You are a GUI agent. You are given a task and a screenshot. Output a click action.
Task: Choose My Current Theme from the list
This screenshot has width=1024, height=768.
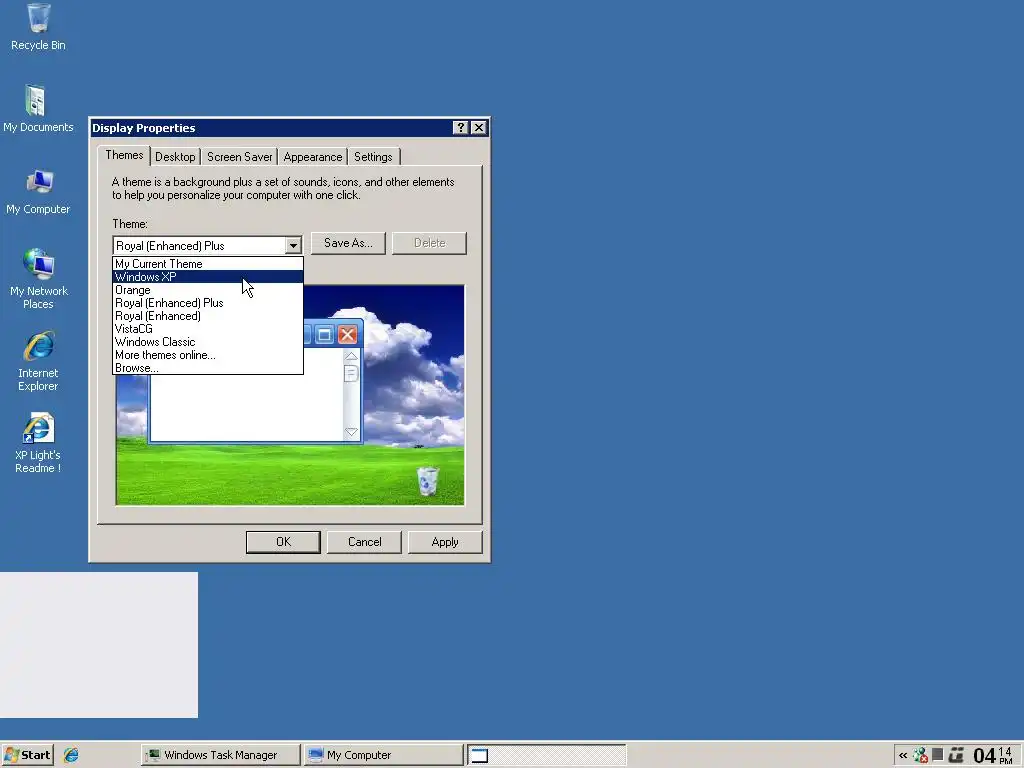click(208, 264)
